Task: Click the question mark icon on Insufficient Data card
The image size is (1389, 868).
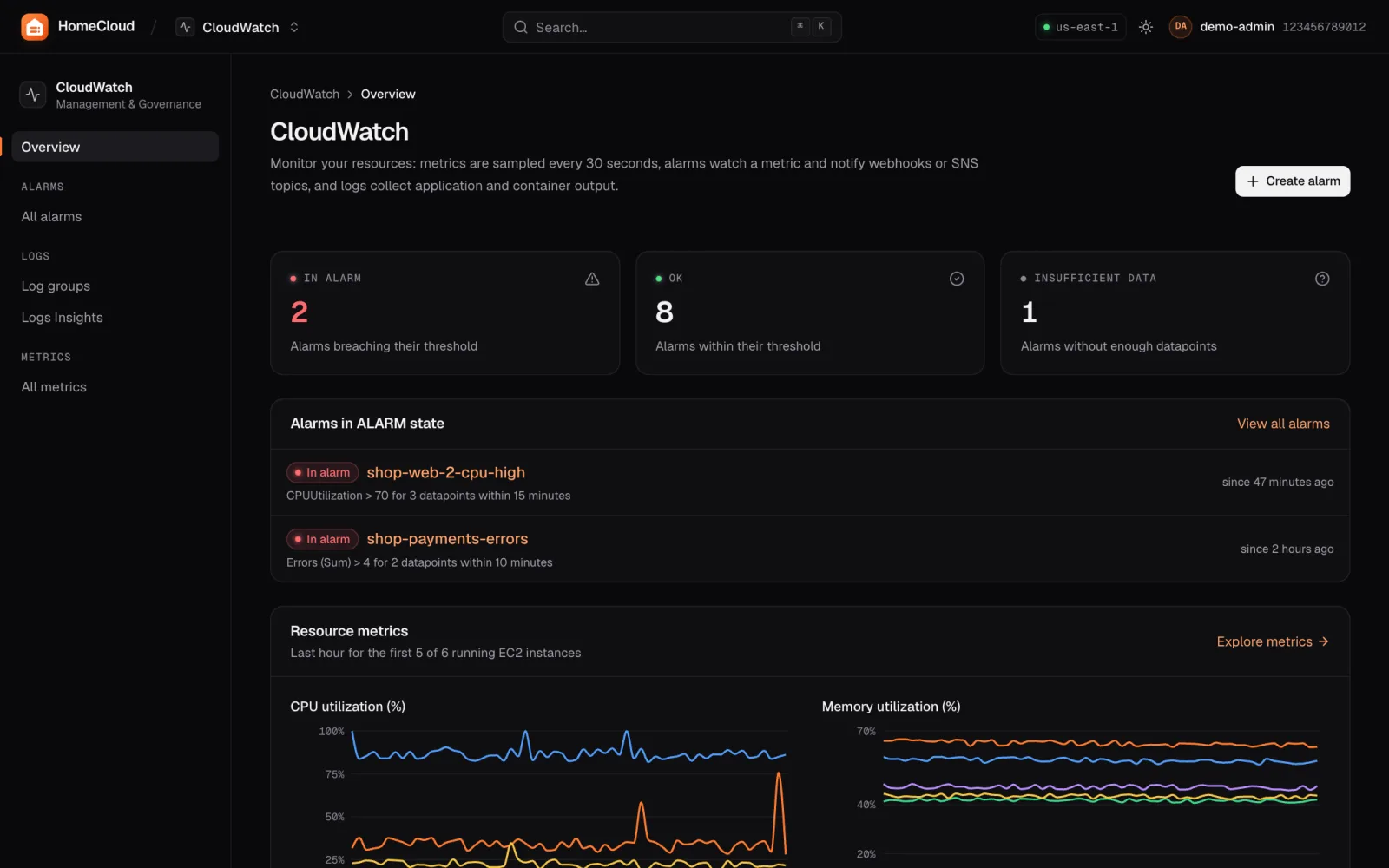Action: (1322, 279)
